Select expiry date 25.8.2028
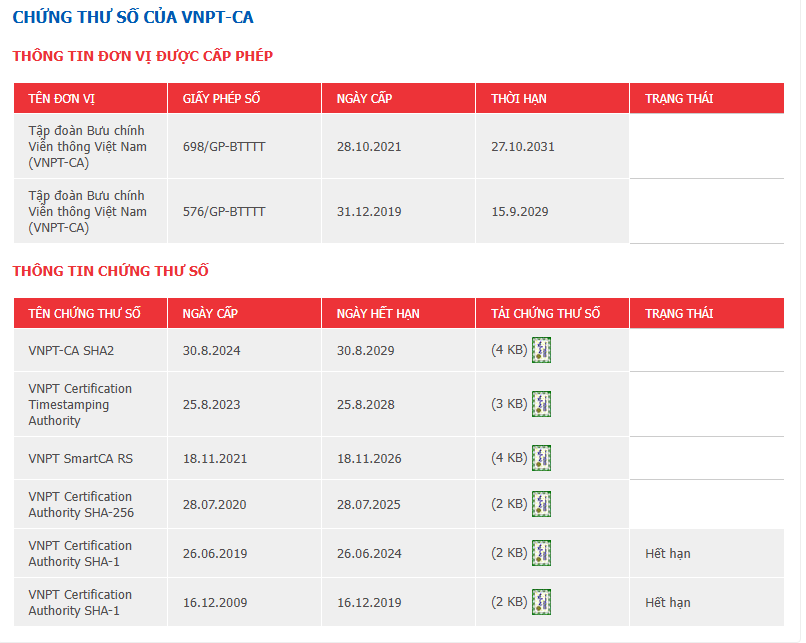Viewport: 806px width, 643px height. pyautogui.click(x=365, y=405)
